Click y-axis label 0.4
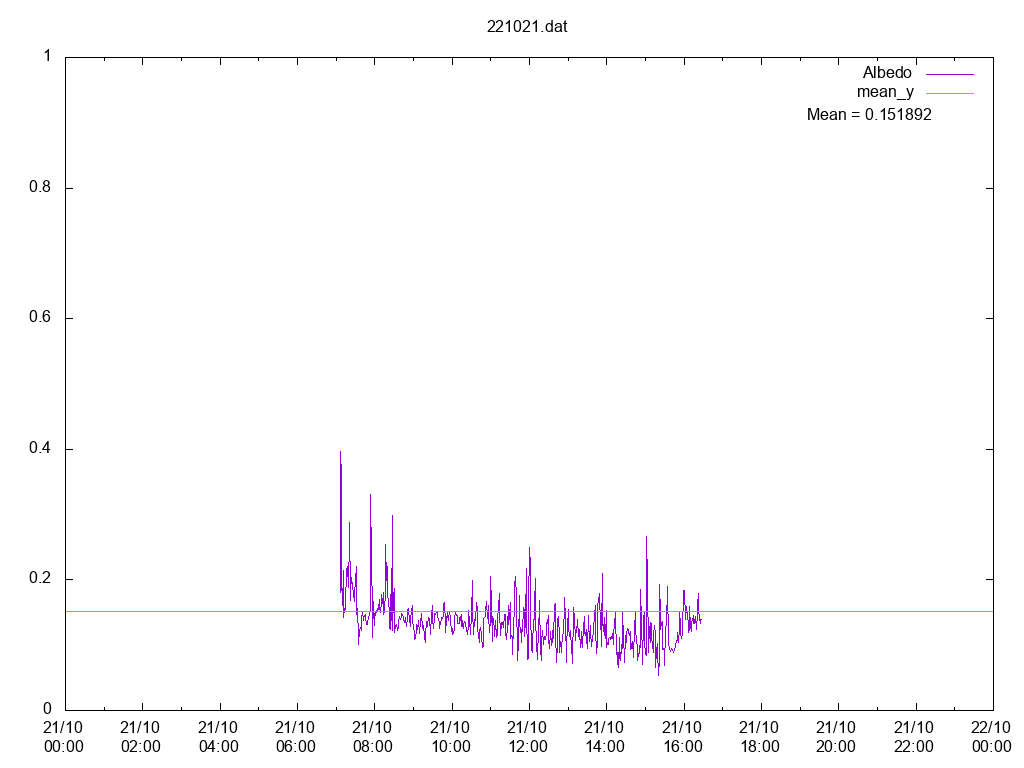Image resolution: width=1024 pixels, height=768 pixels. pyautogui.click(x=40, y=449)
